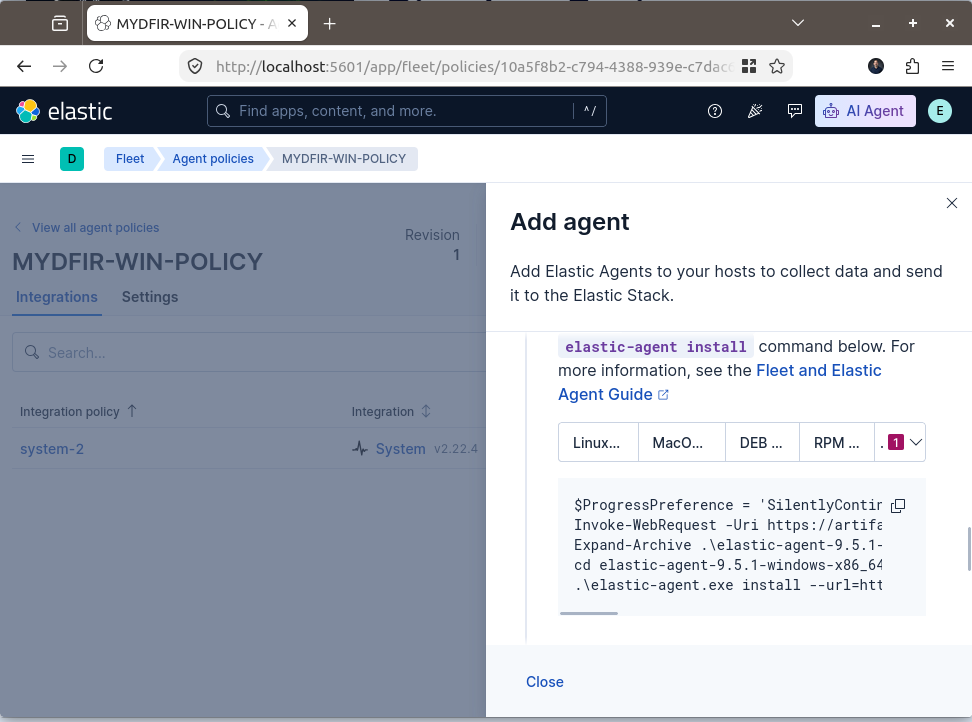Select the RPM platform option
Viewport: 972px width, 722px height.
click(x=836, y=442)
